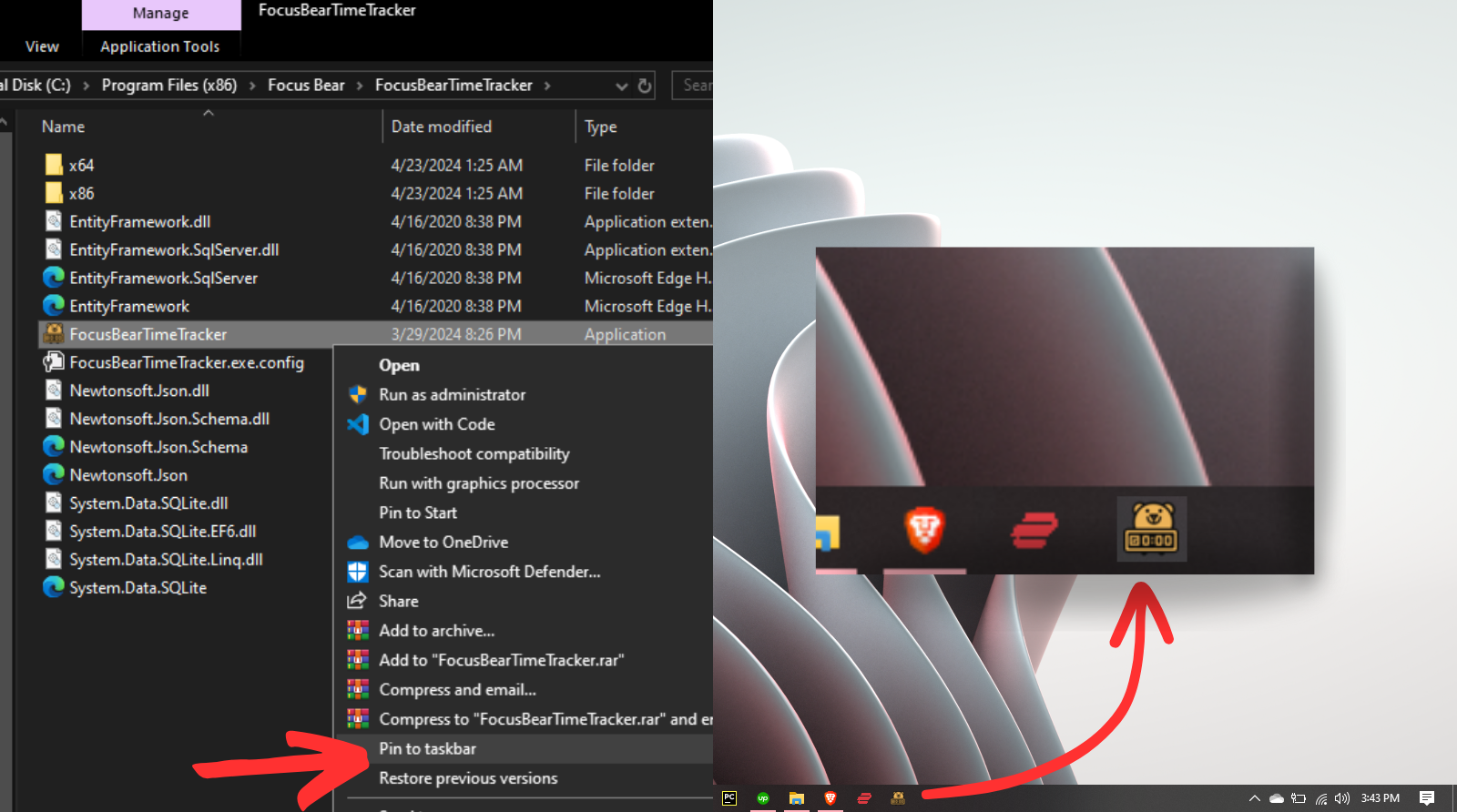Click the volume speaker tray icon
Viewport: 1457px width, 812px height.
(1342, 798)
